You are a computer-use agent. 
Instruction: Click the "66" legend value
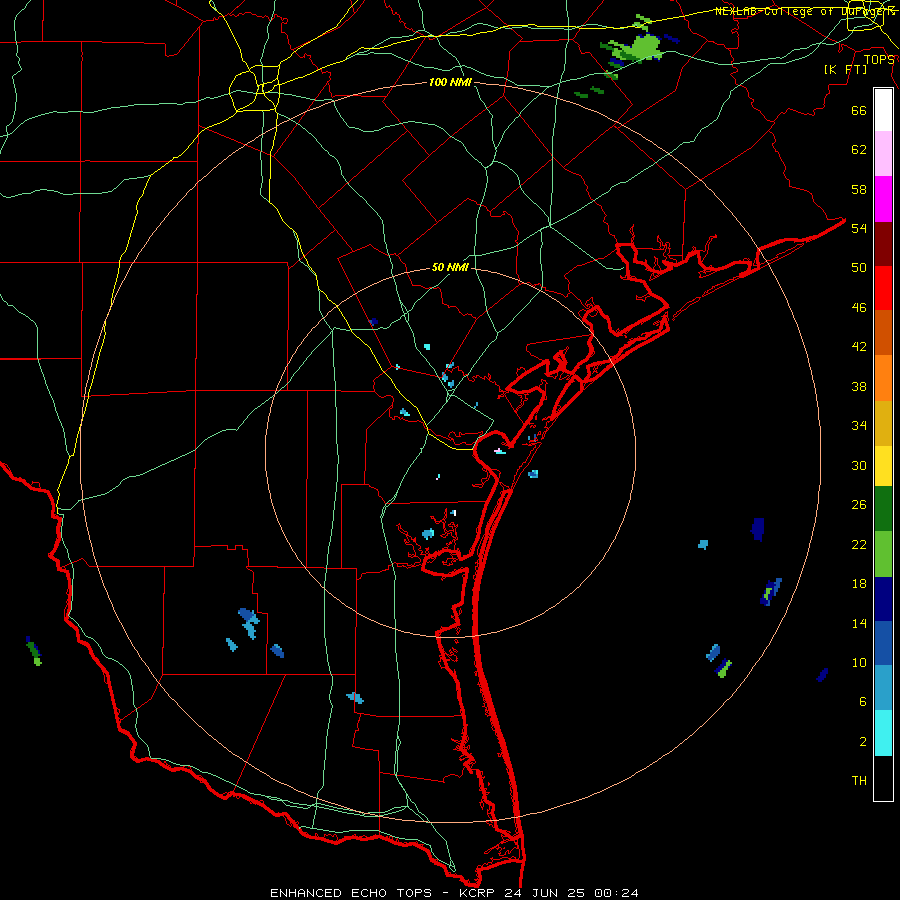859,110
